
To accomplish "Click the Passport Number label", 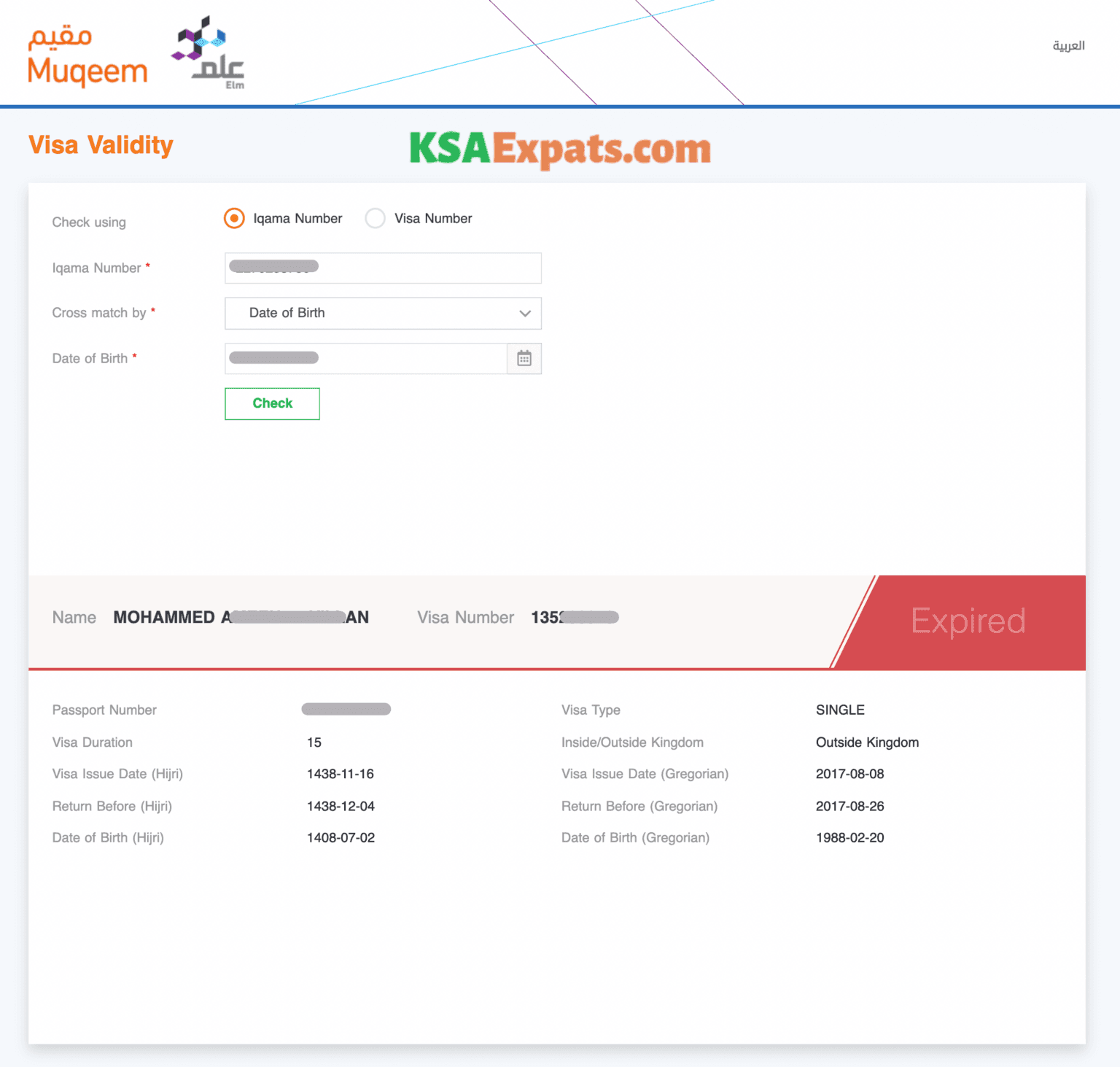I will (x=104, y=710).
